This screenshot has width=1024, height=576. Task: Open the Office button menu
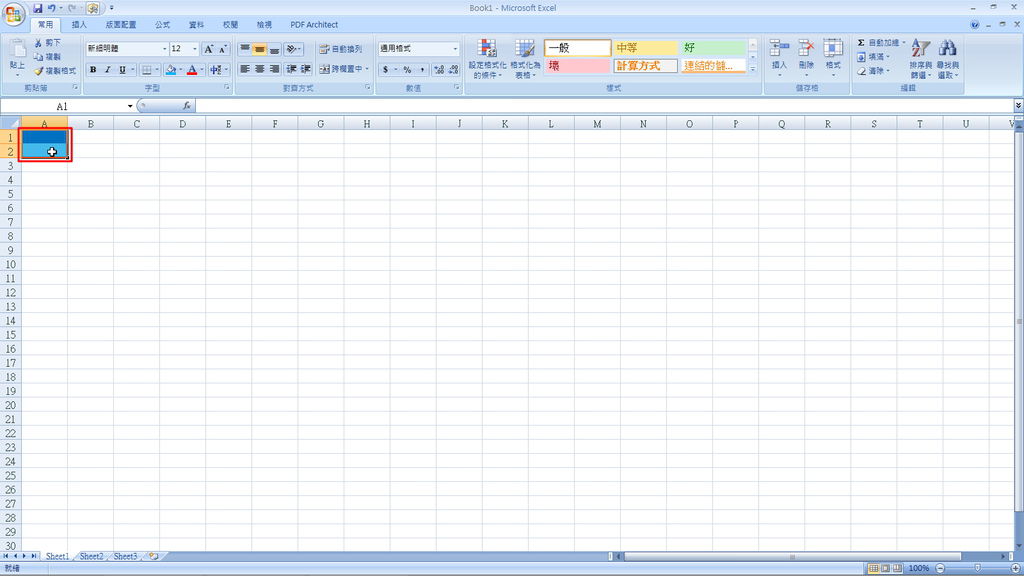(x=13, y=14)
